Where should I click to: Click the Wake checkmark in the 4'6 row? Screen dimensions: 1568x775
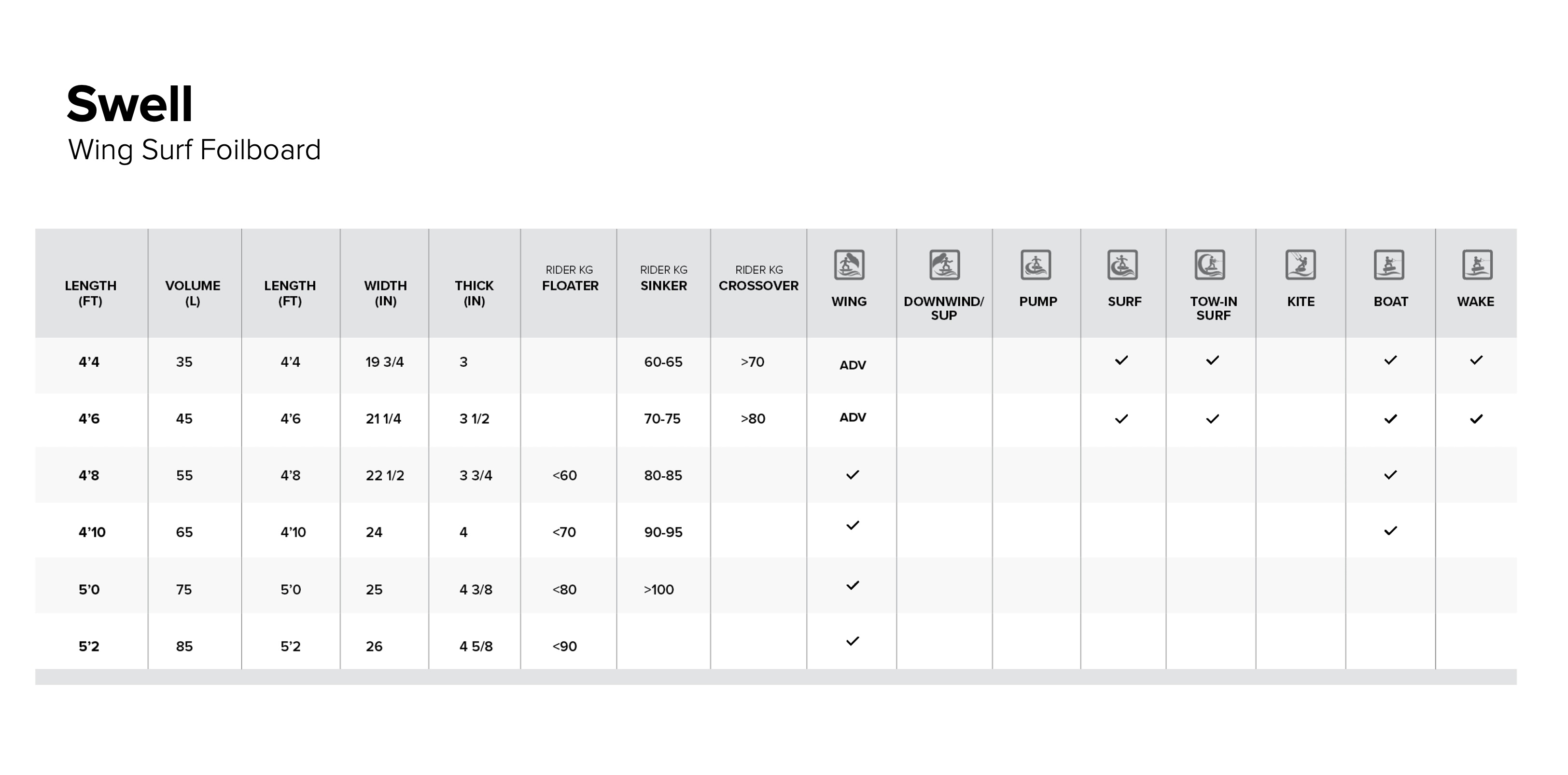click(x=1476, y=418)
